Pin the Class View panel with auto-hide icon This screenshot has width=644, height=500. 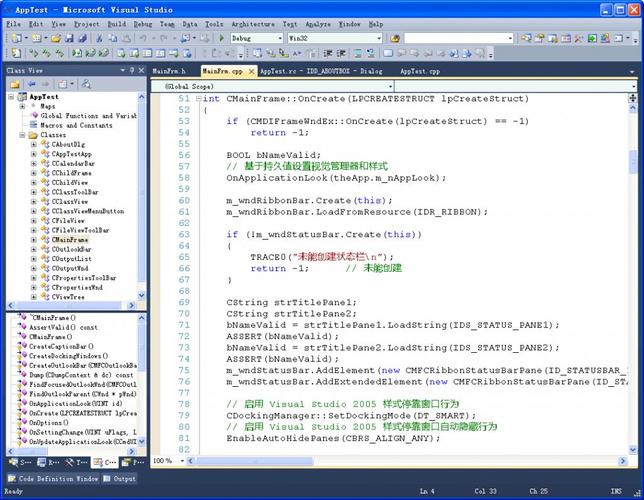[130, 71]
